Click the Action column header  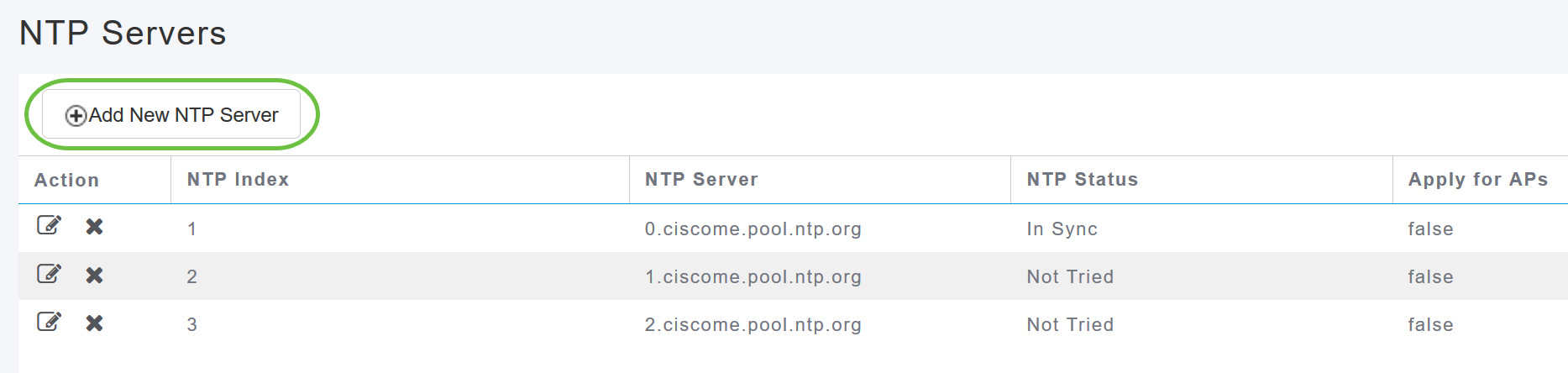(66, 180)
